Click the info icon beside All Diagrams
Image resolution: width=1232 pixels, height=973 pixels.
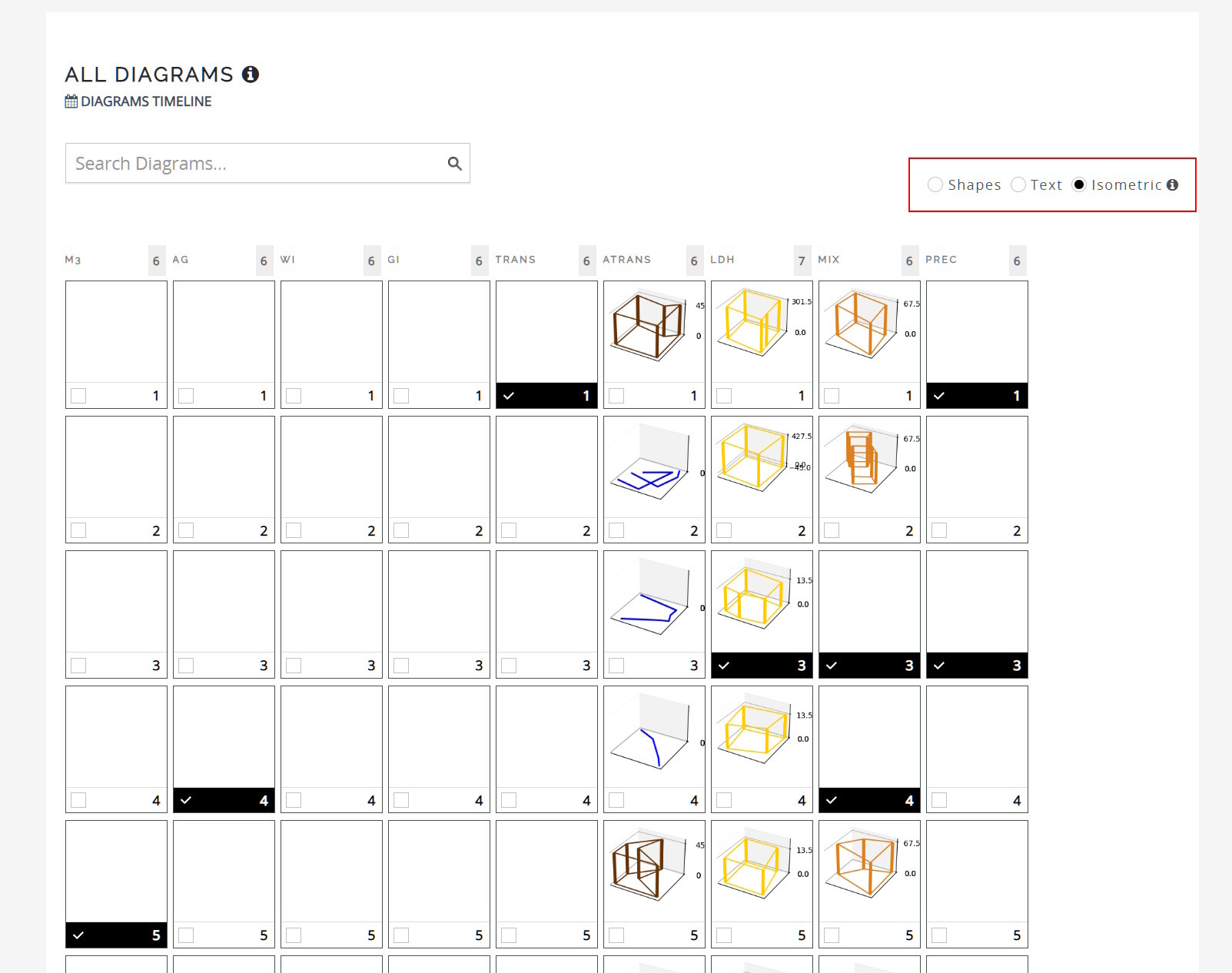251,75
